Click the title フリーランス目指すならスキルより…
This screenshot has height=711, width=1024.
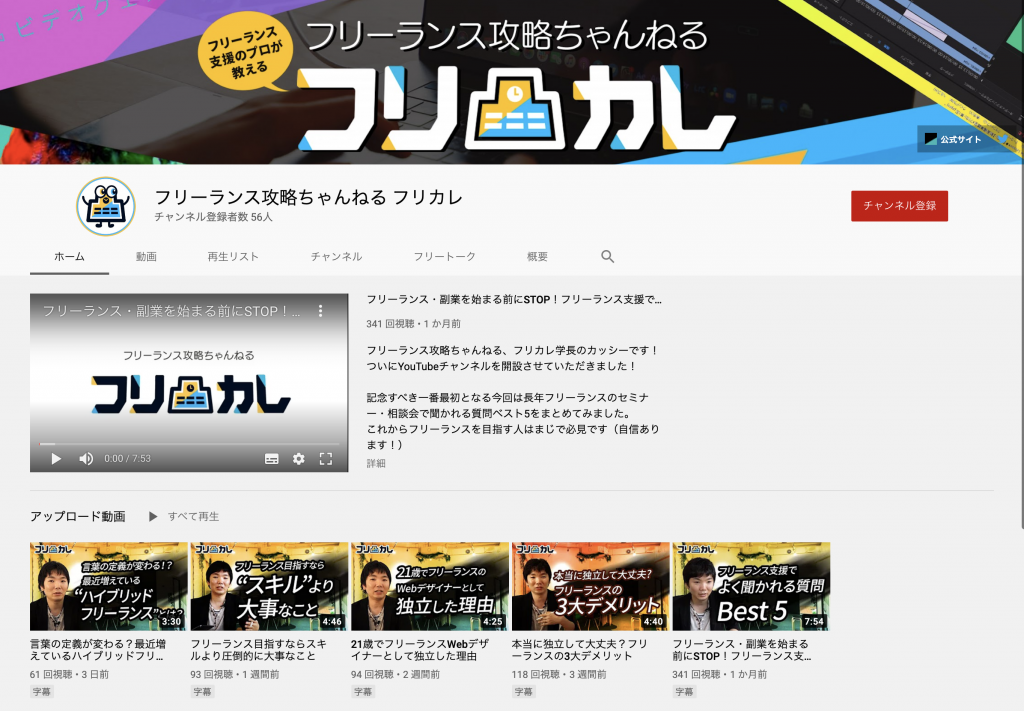[259, 650]
